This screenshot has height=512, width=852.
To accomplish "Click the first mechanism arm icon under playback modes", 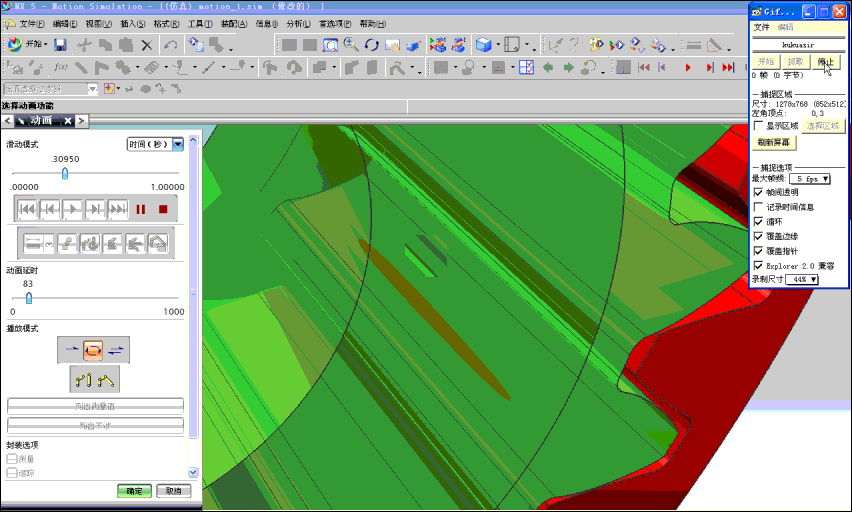I will 83,379.
